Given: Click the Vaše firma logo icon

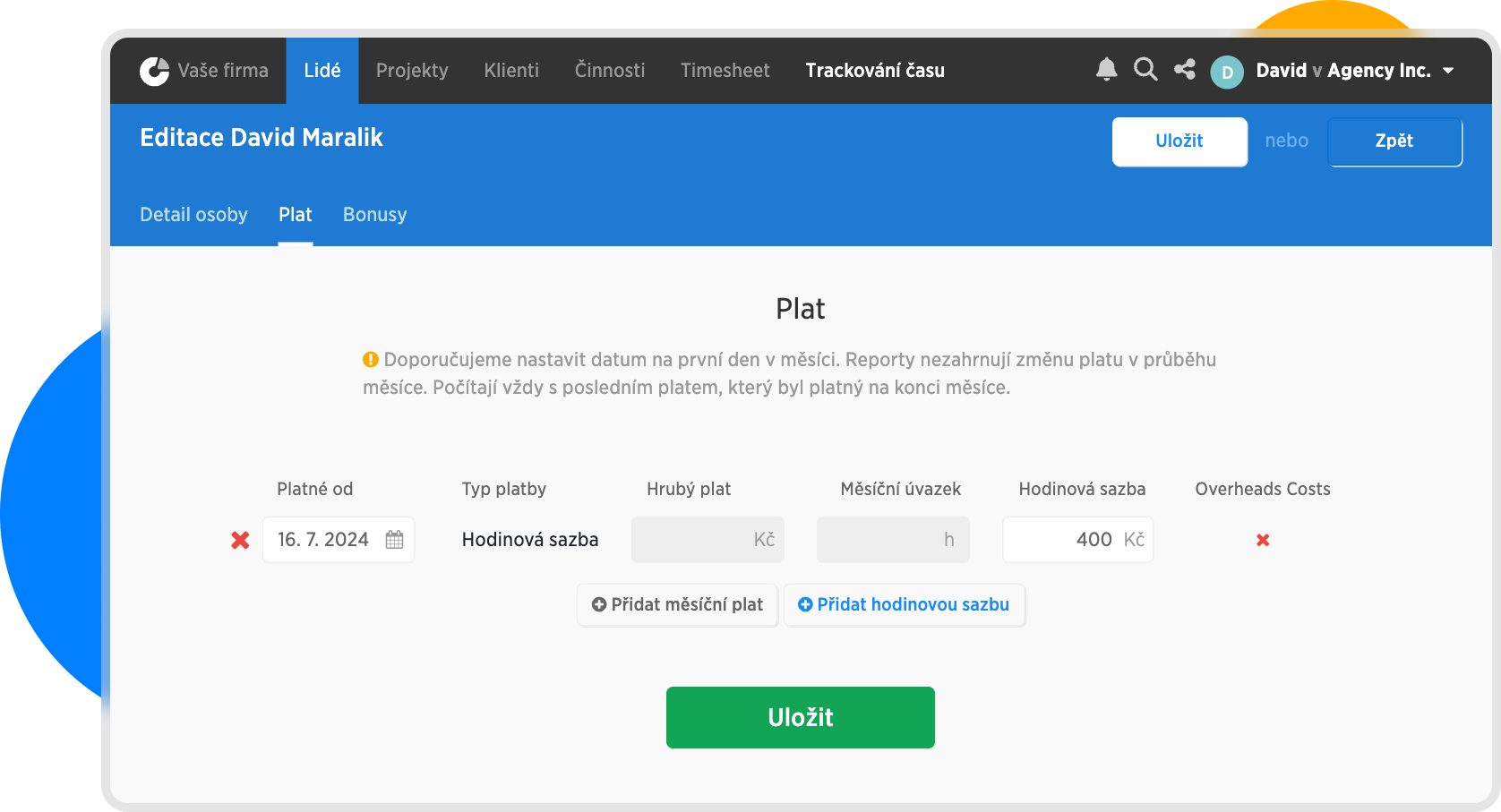Looking at the screenshot, I should click(x=154, y=71).
